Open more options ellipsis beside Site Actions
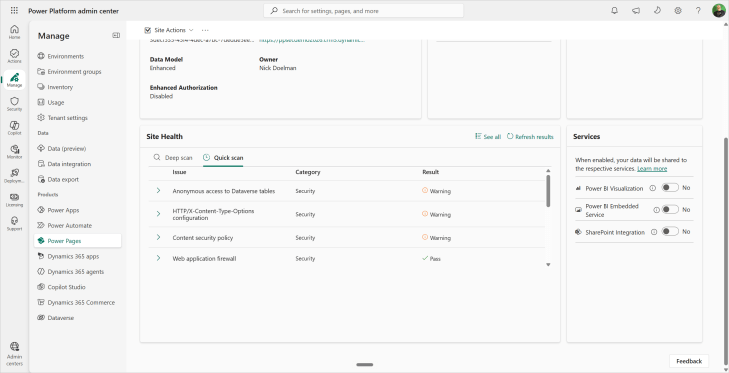Screen dimensions: 729x373 click(205, 30)
